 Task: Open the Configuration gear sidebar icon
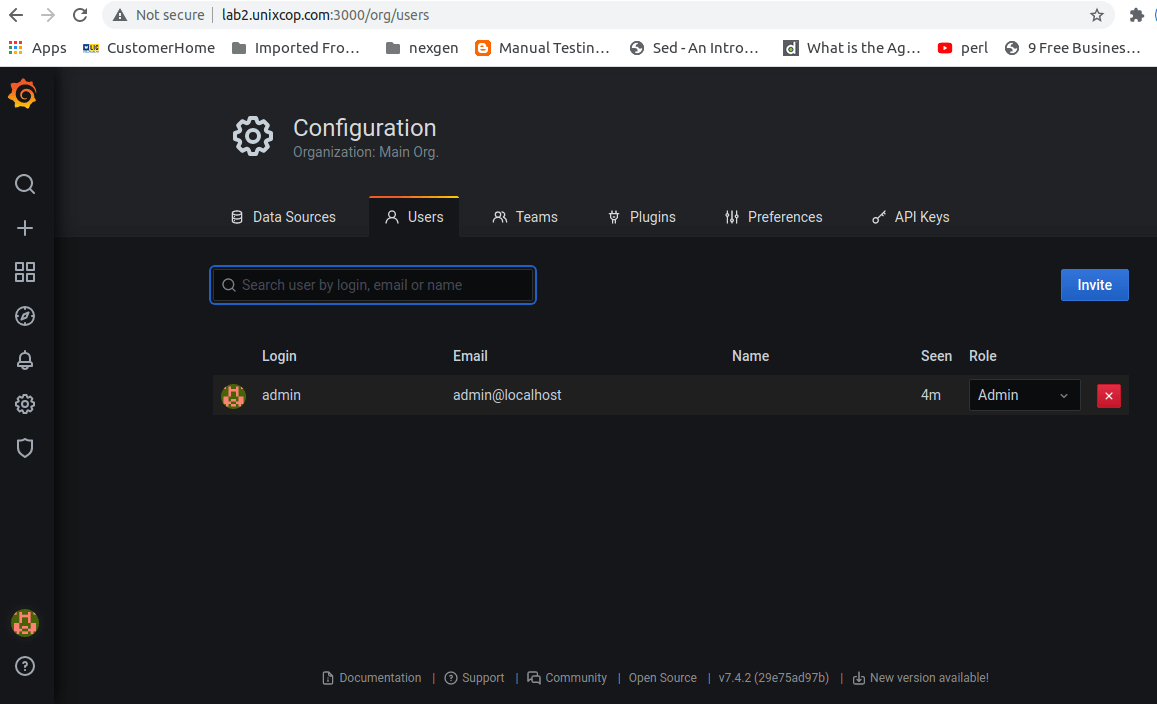coord(25,404)
